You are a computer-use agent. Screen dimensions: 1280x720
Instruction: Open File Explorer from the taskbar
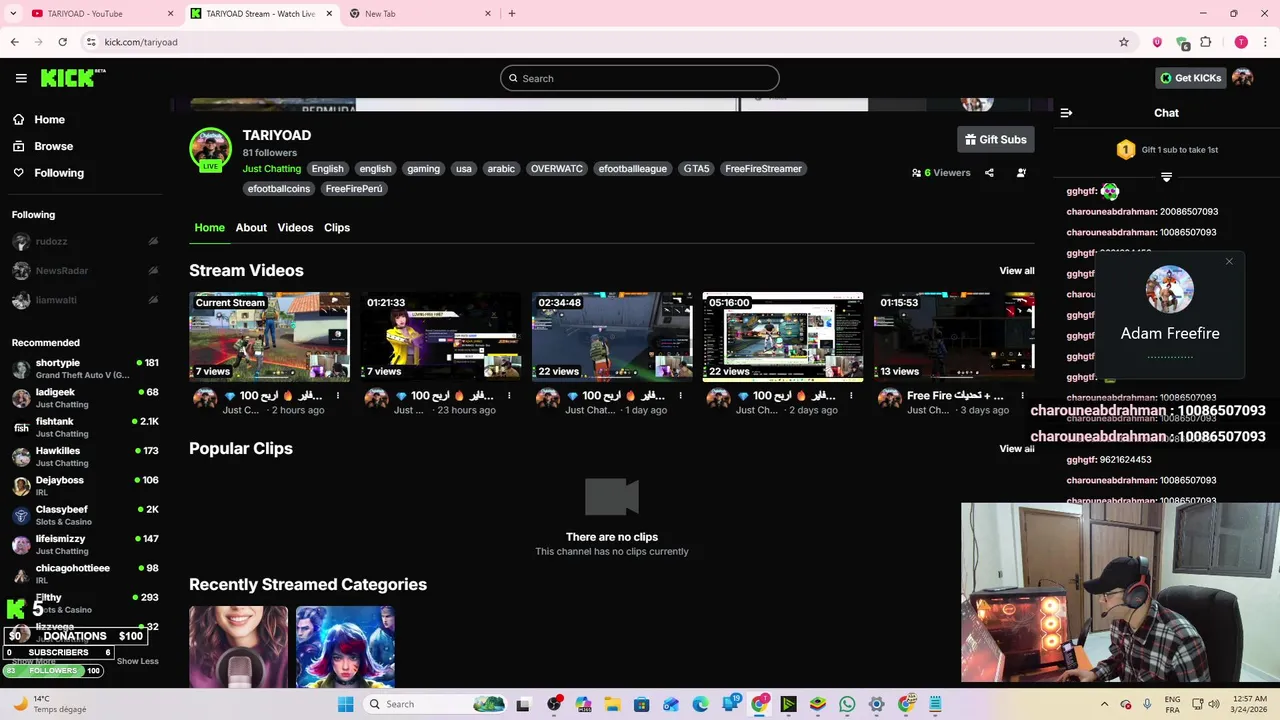click(612, 704)
